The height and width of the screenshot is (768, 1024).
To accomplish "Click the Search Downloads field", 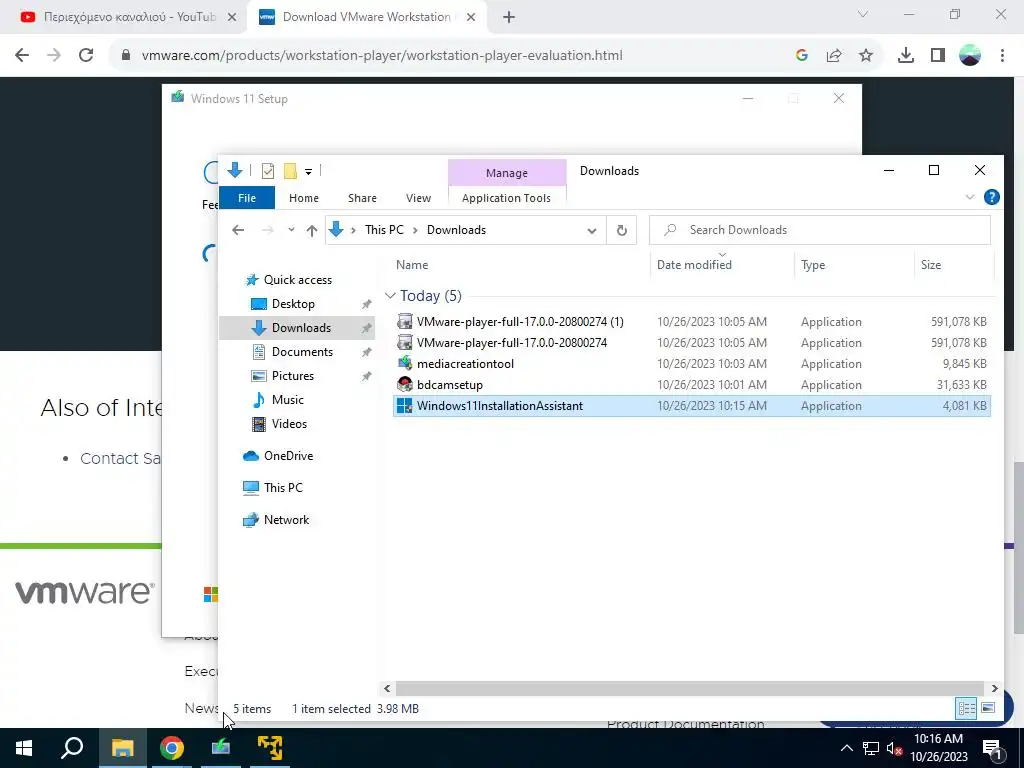I will click(x=820, y=230).
